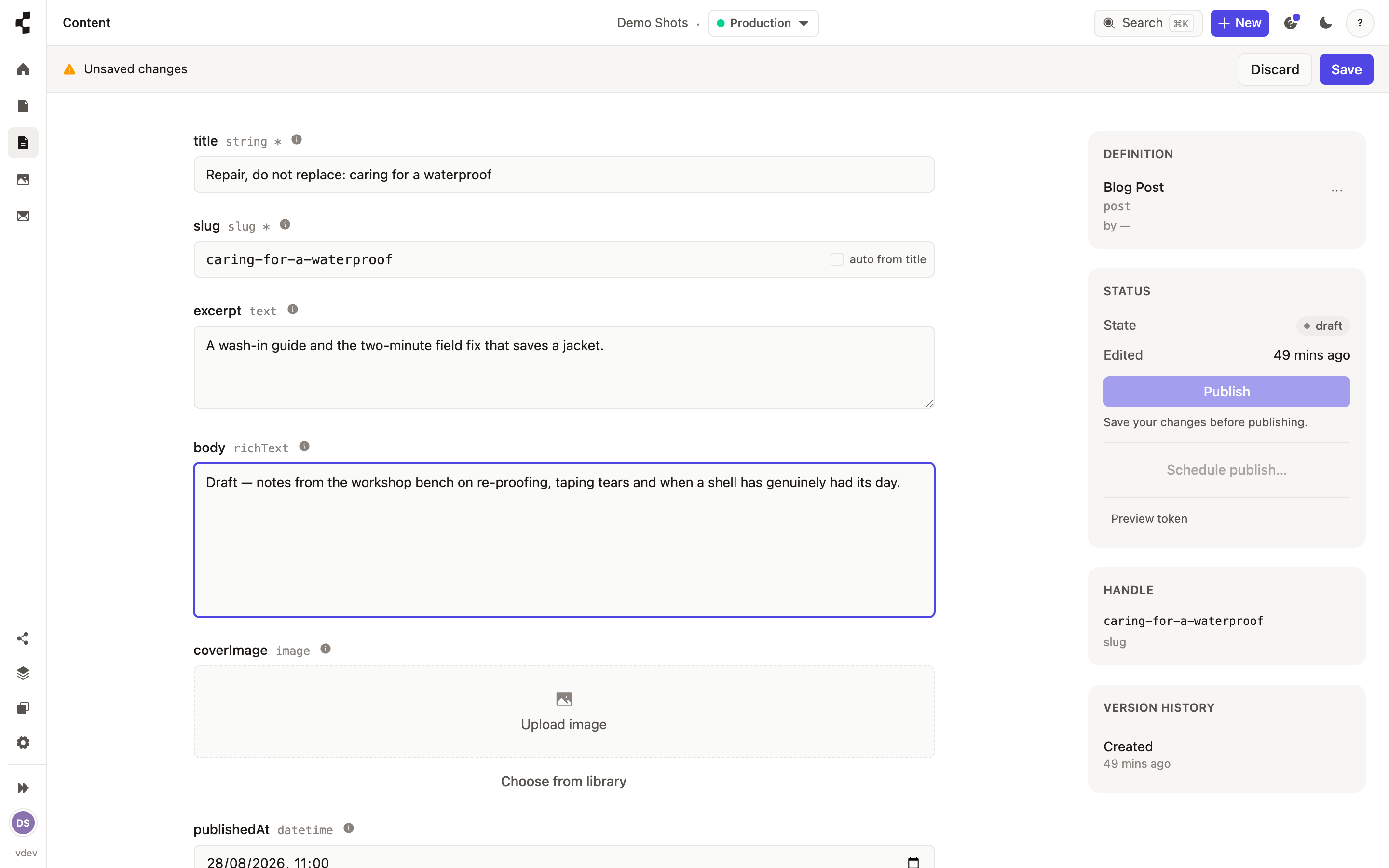Open Schedule publish option
This screenshot has width=1389, height=868.
click(x=1226, y=470)
